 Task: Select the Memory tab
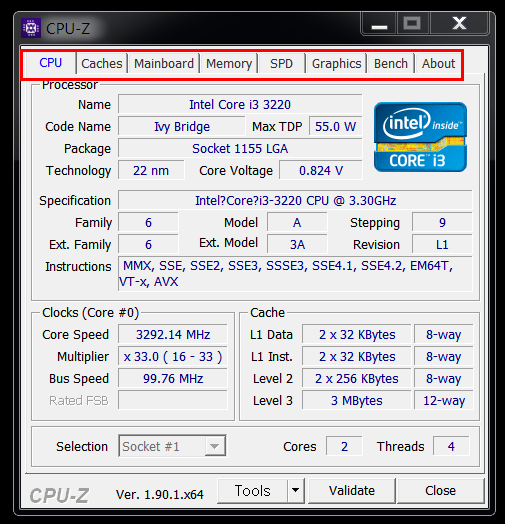pyautogui.click(x=229, y=63)
